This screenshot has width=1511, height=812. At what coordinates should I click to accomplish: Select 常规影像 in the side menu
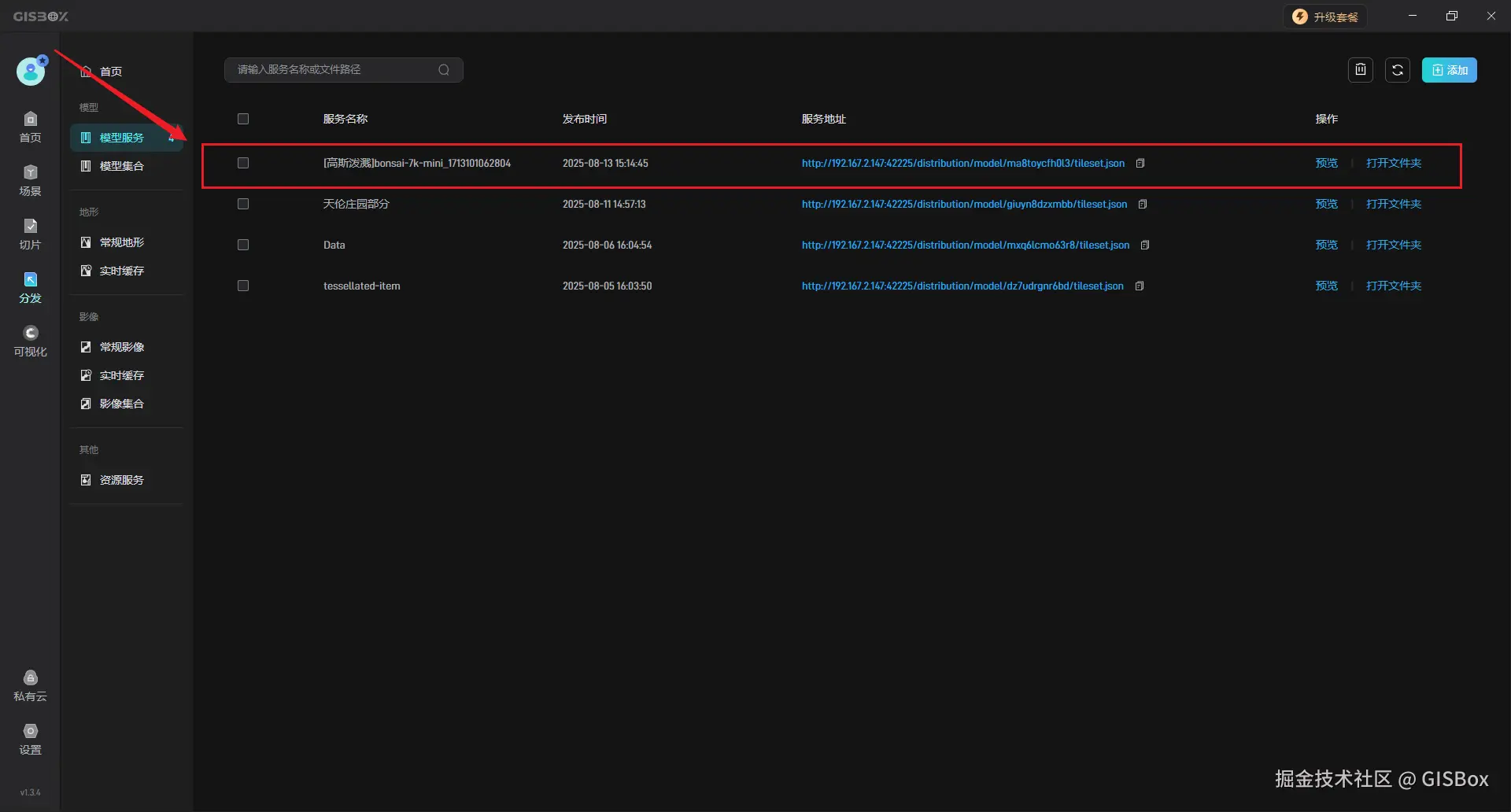coord(126,347)
